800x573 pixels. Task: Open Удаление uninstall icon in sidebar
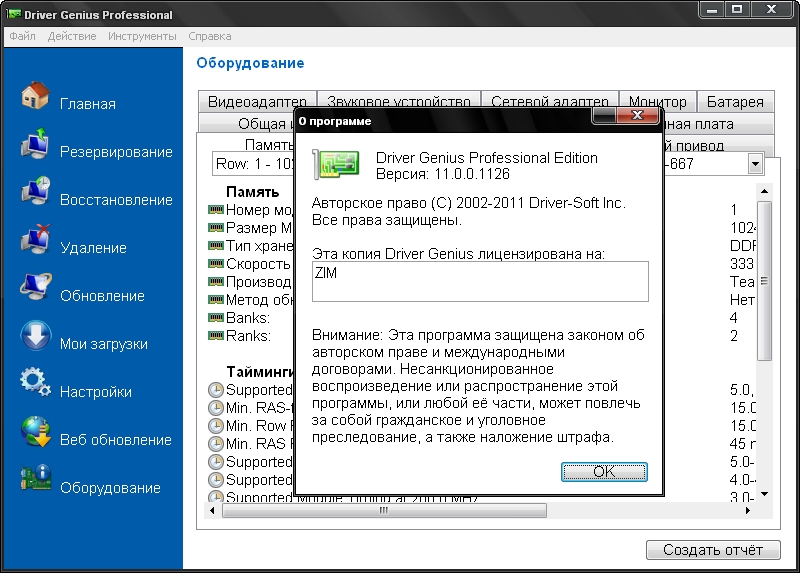[x=35, y=239]
